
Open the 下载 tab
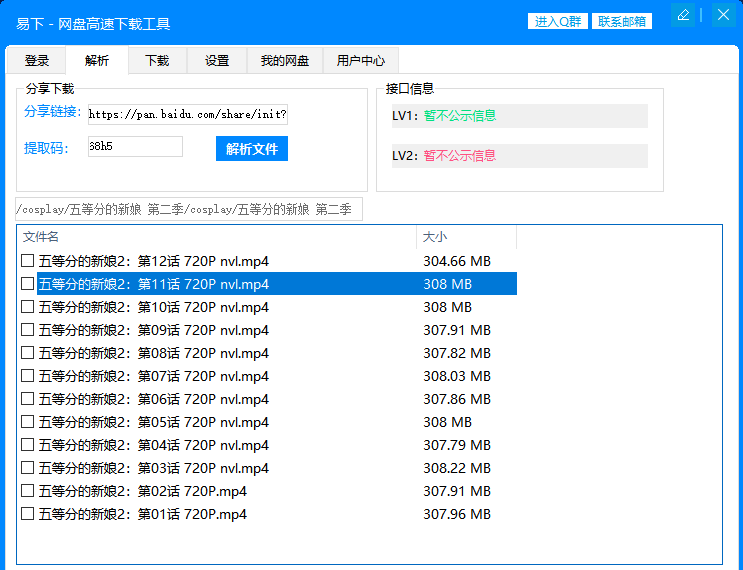pos(157,61)
